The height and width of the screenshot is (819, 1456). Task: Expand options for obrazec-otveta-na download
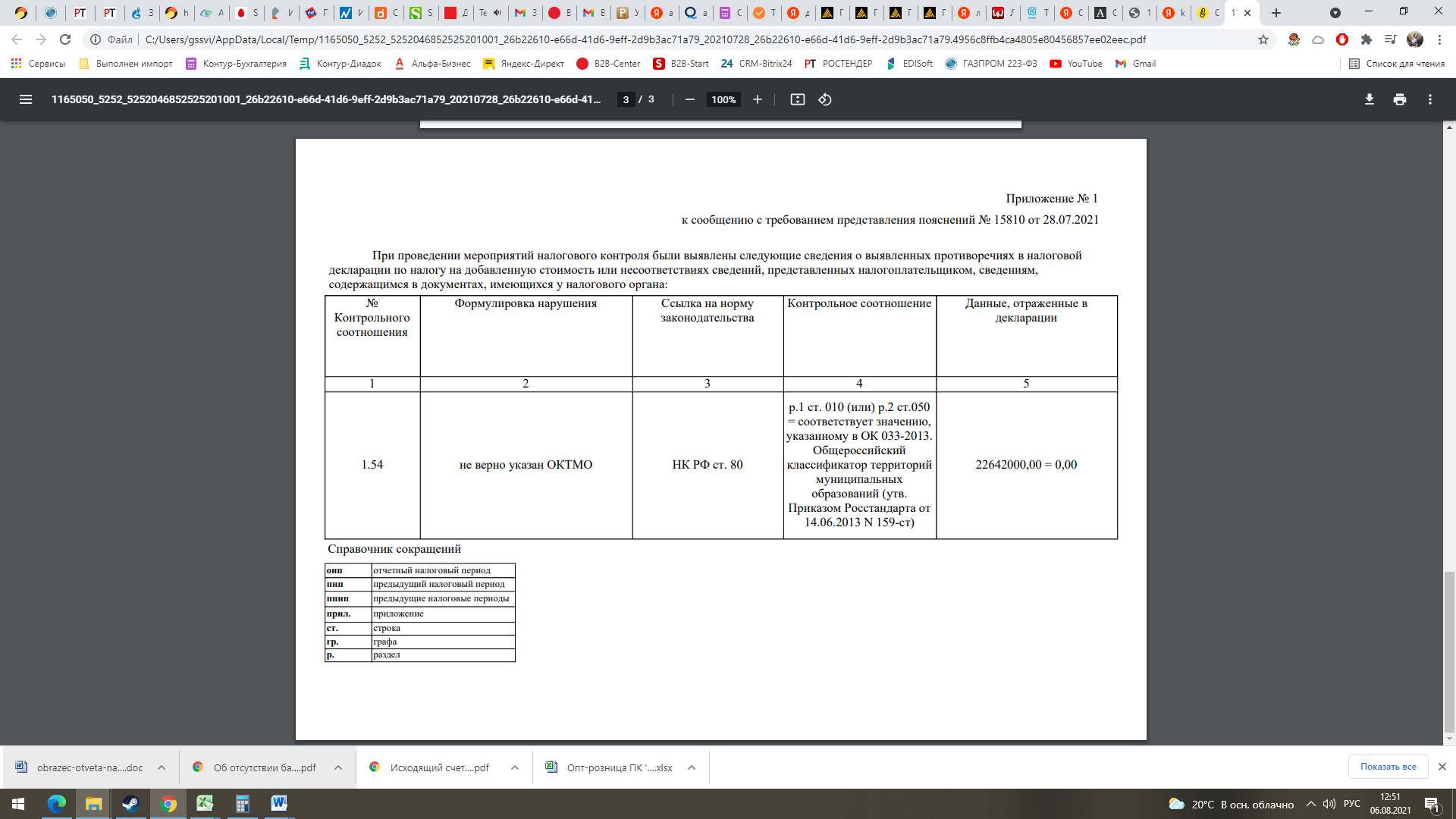pos(162,767)
